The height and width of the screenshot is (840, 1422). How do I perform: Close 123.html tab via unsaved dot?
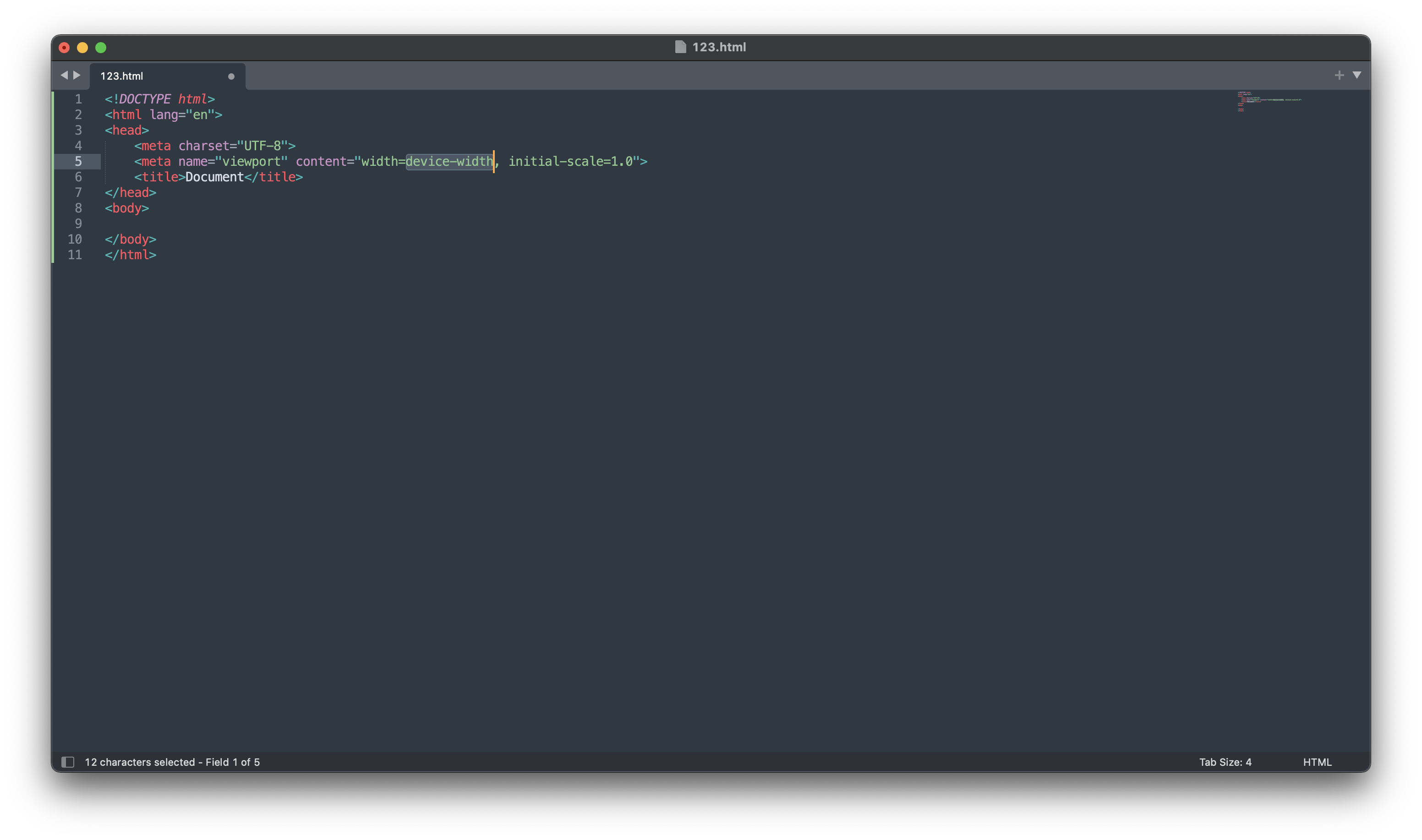(x=231, y=76)
